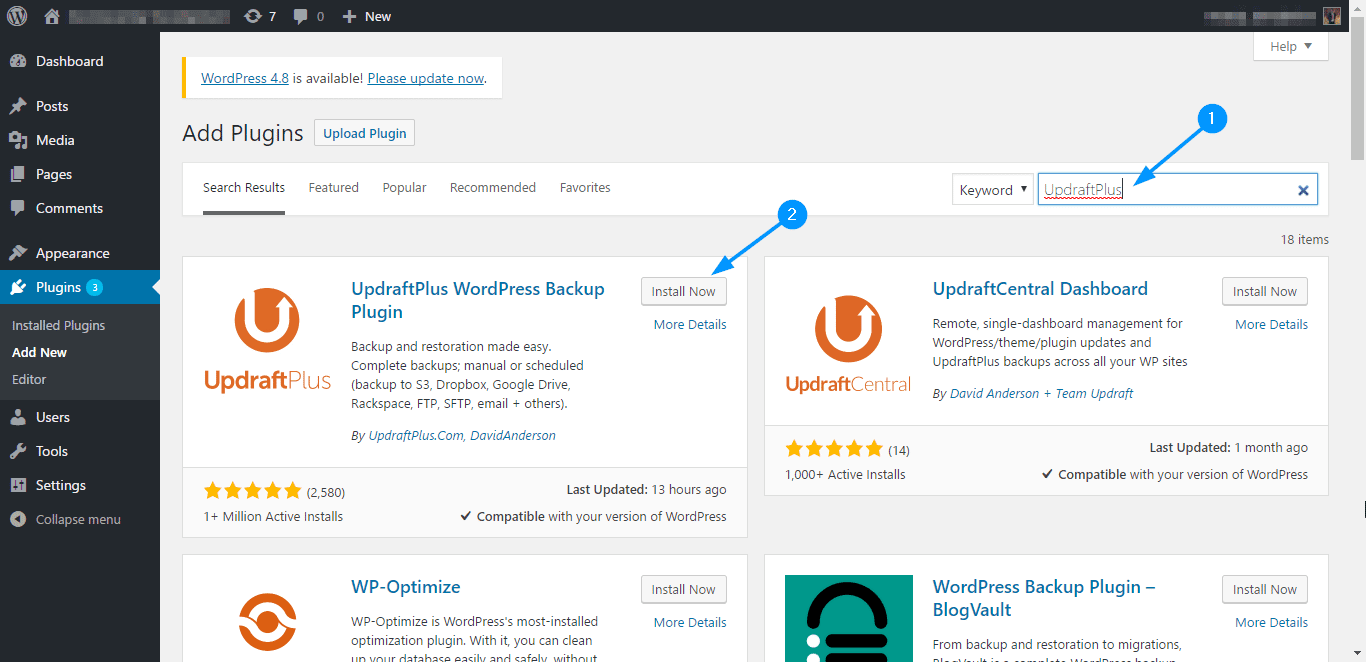Click the Plugins update count badge 3
This screenshot has height=662, width=1366.
pos(94,287)
